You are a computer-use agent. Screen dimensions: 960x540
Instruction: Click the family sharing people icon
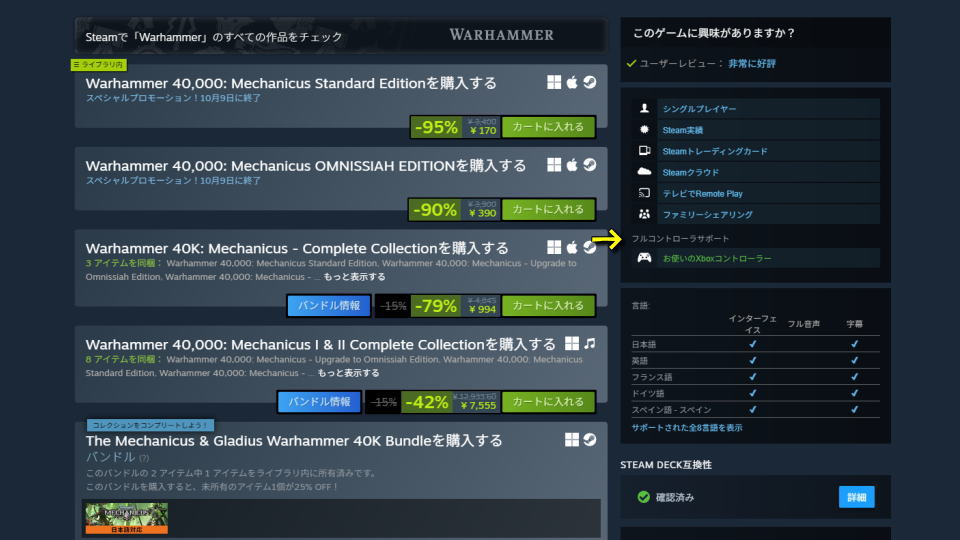click(644, 214)
